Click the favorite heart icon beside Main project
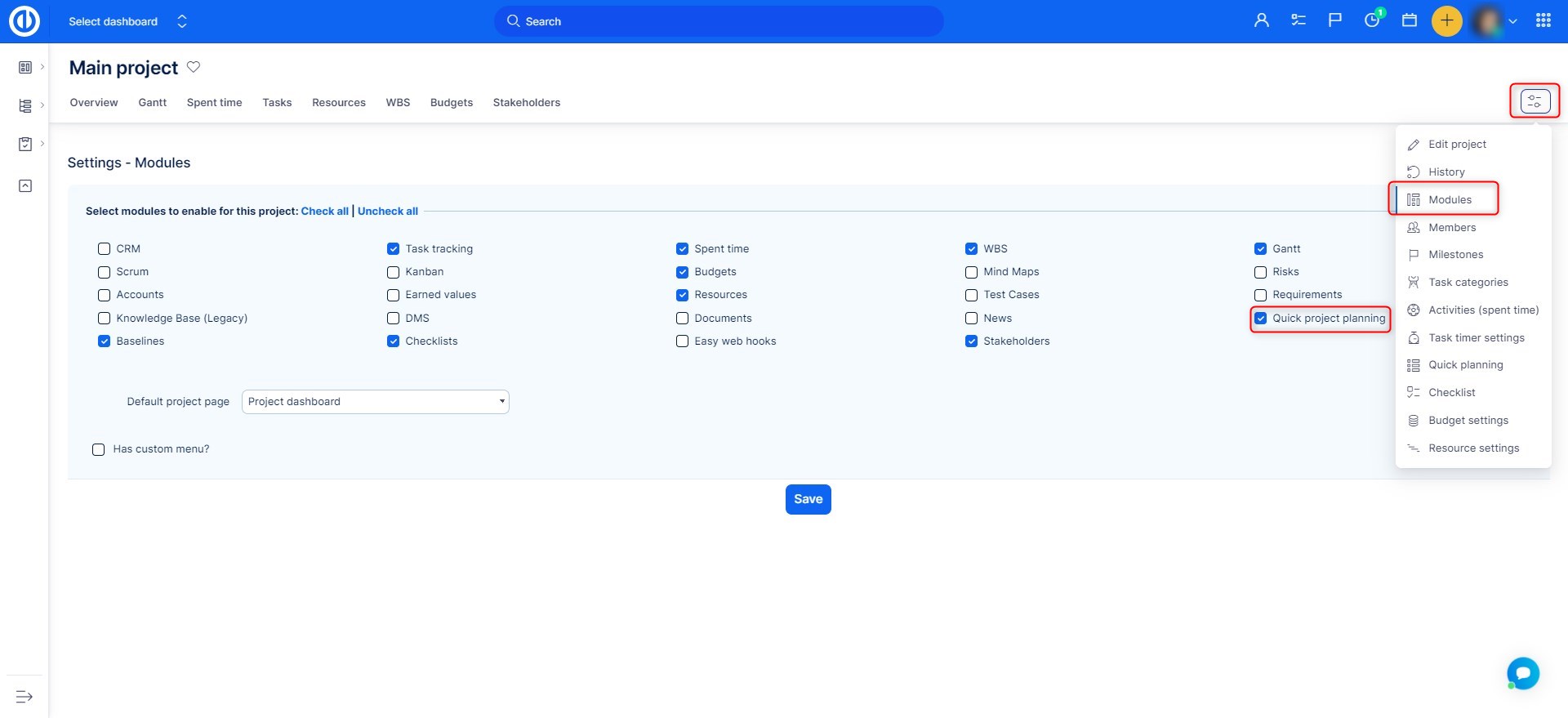 click(194, 67)
